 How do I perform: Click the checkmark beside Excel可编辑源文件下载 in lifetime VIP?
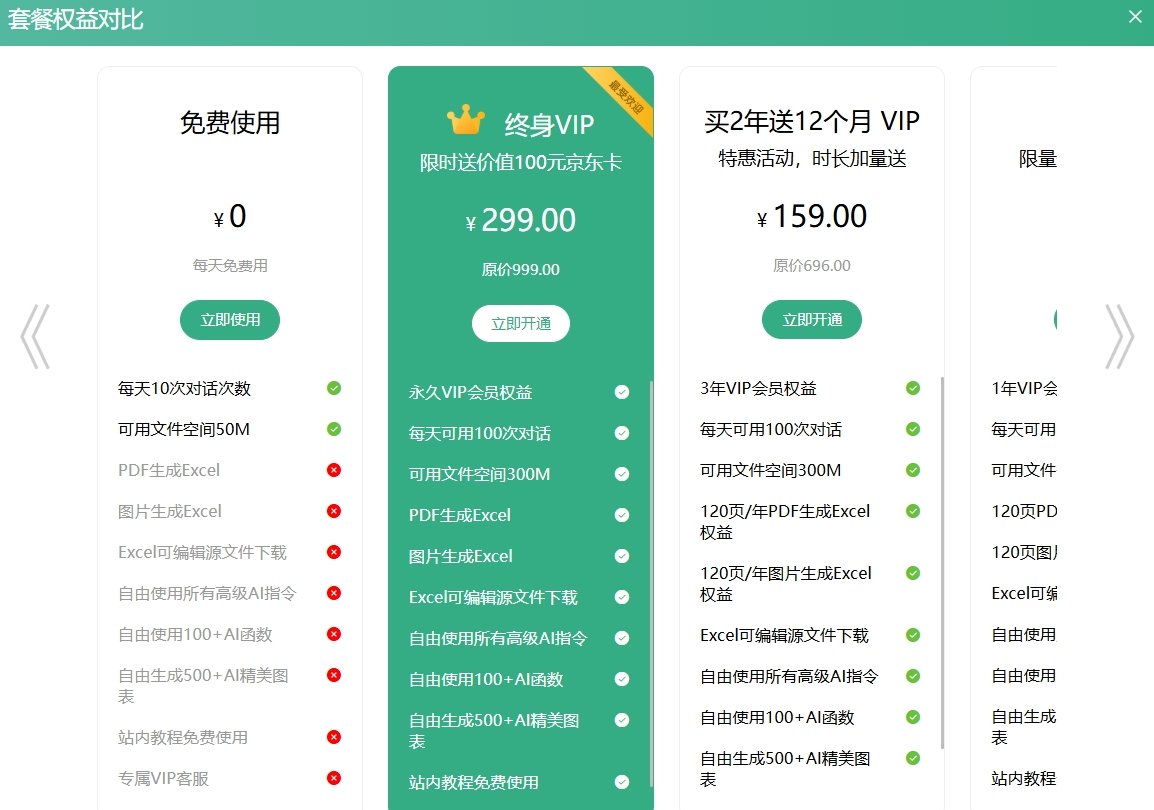623,597
